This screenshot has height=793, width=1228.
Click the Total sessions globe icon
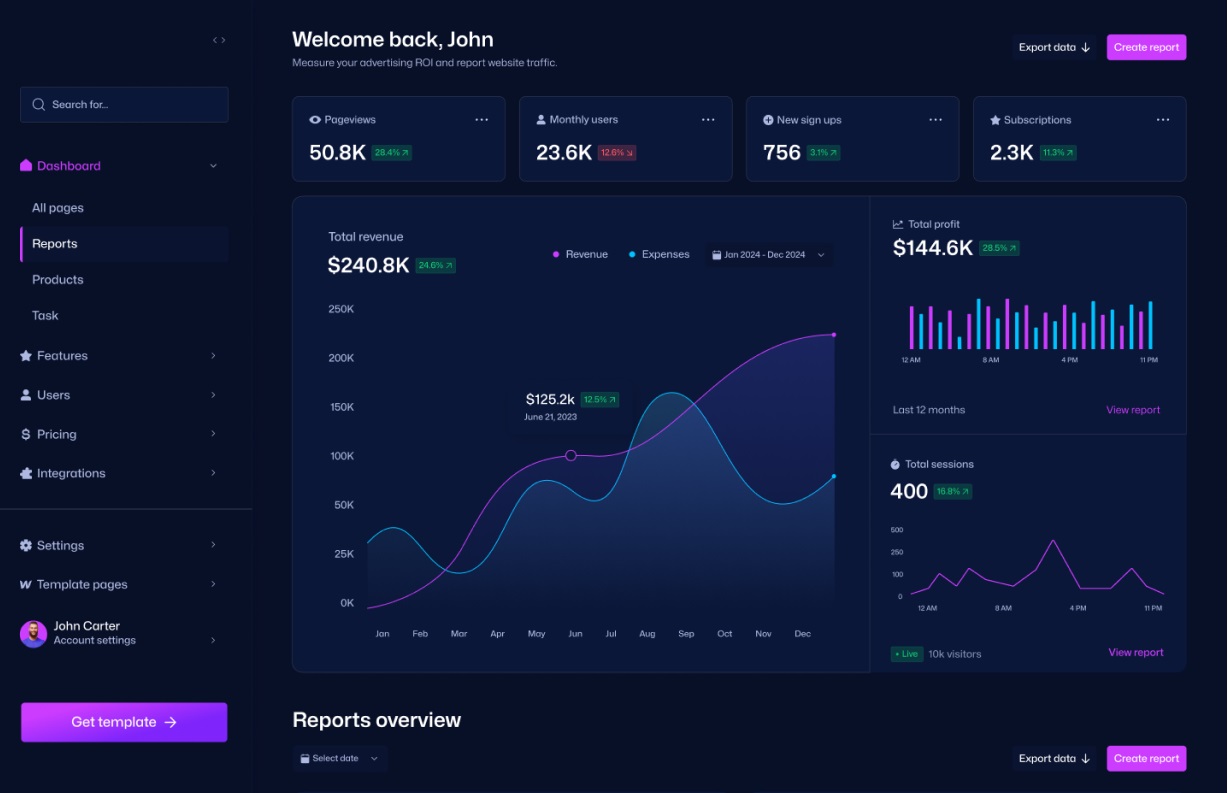click(893, 463)
